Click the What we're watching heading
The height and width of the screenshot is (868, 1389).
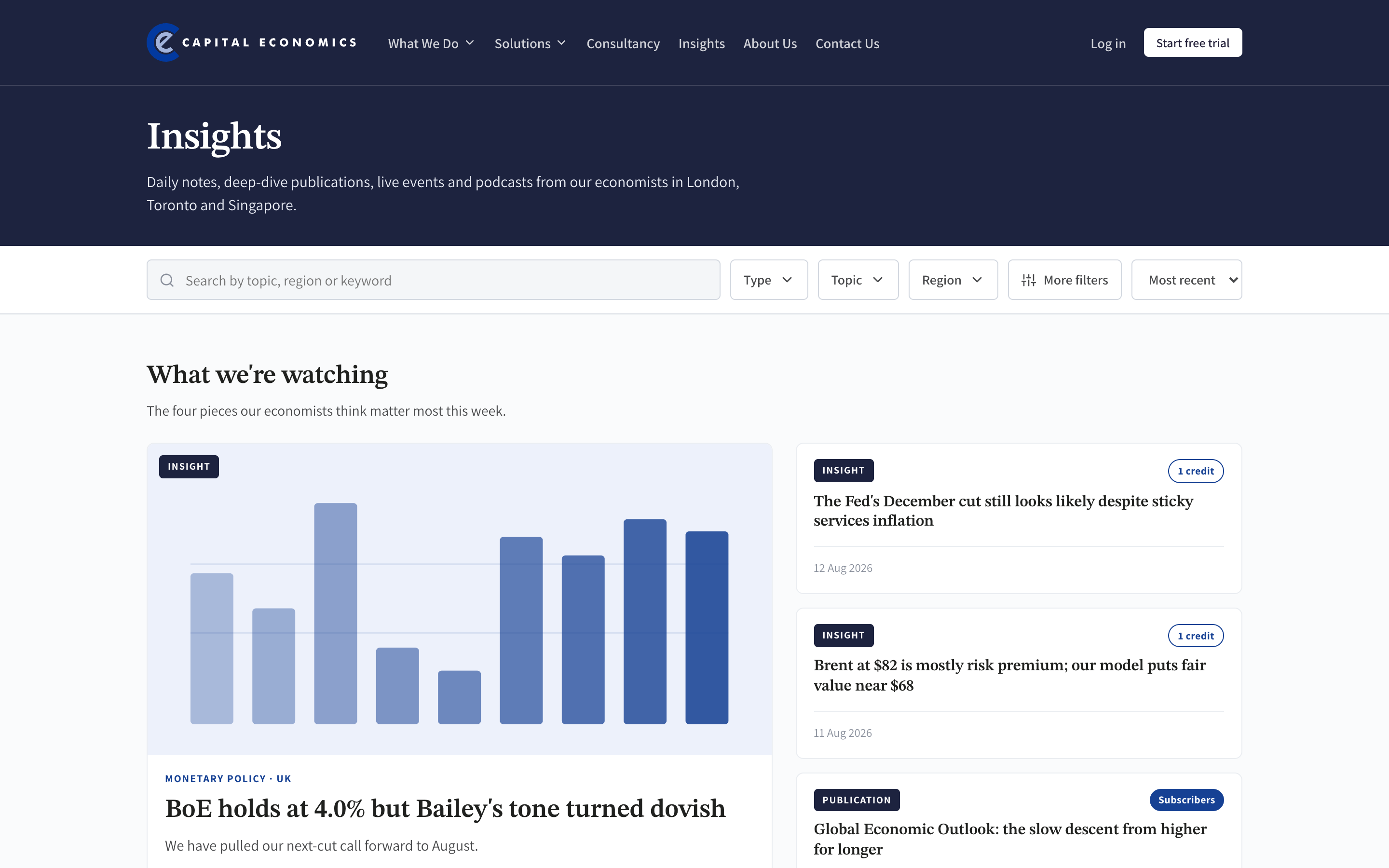click(x=268, y=374)
